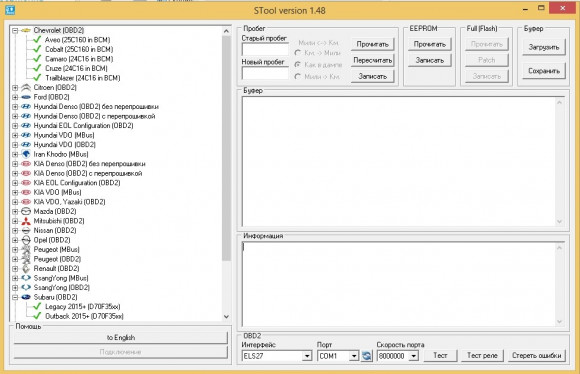Click the Тест button
The image size is (580, 374).
(x=440, y=356)
